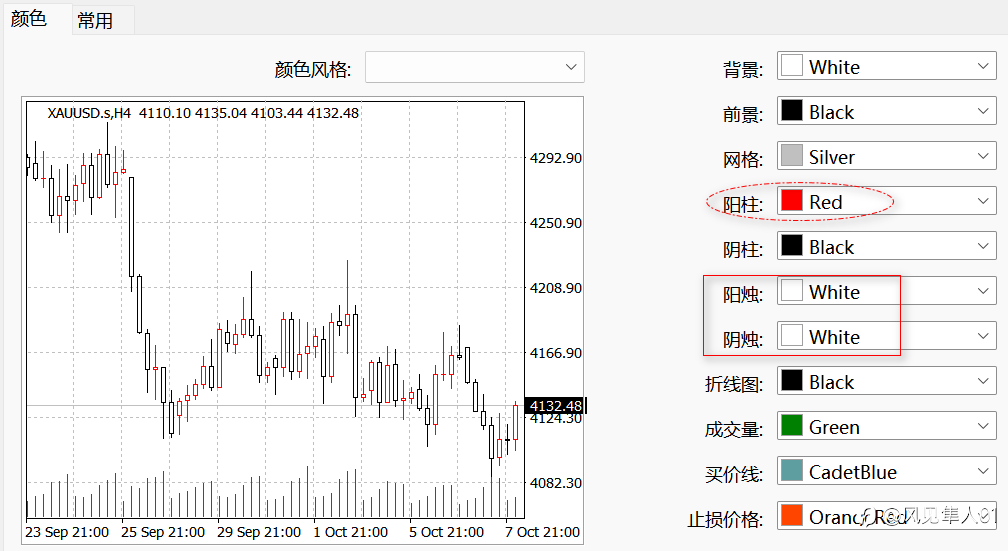Open the 买价线 color dropdown arrow
Screen dimensions: 1008x551
982,471
